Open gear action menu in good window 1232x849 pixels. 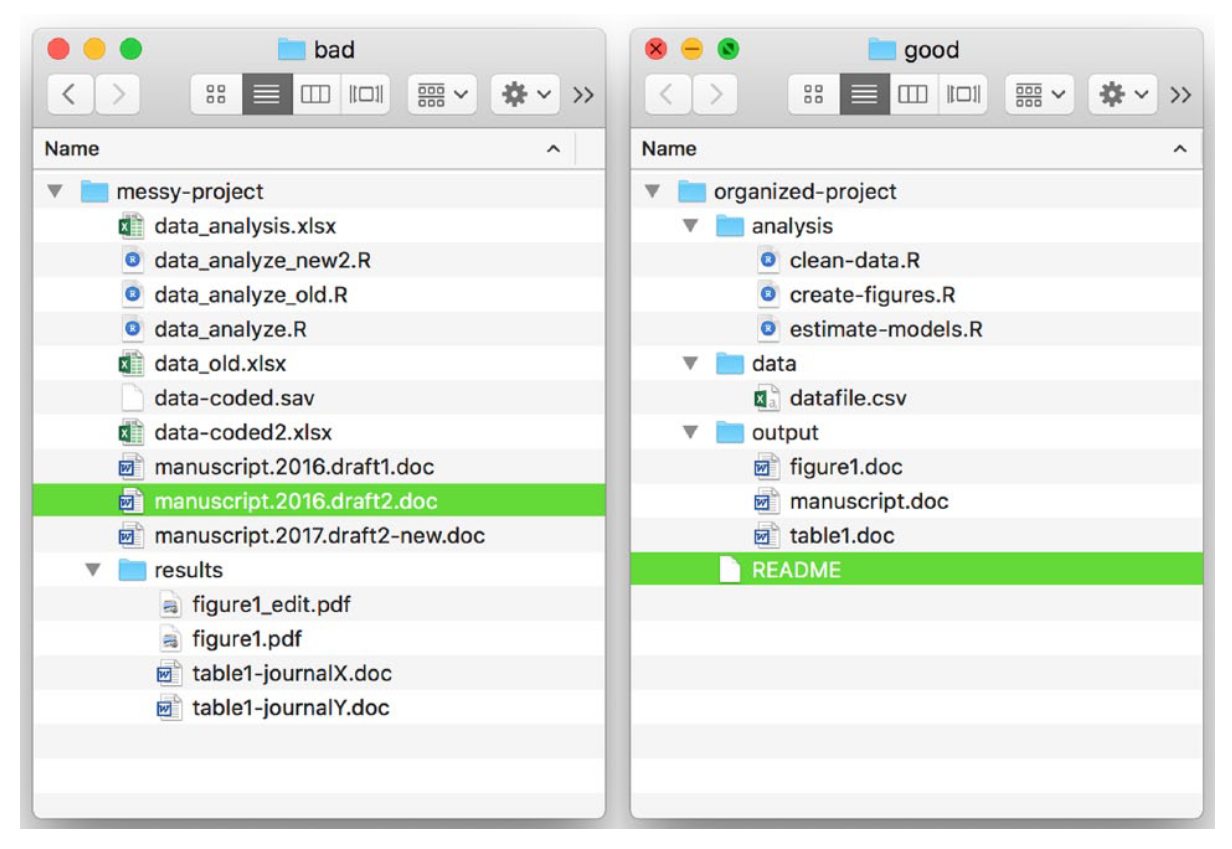(1122, 95)
